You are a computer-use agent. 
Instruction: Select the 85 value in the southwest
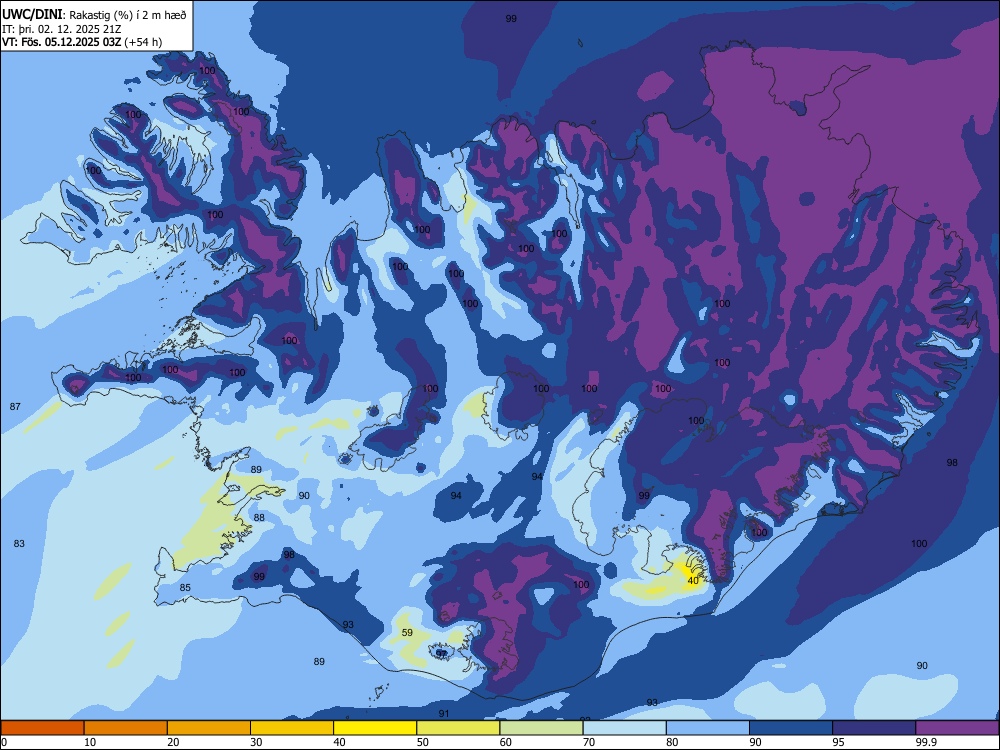tap(185, 587)
